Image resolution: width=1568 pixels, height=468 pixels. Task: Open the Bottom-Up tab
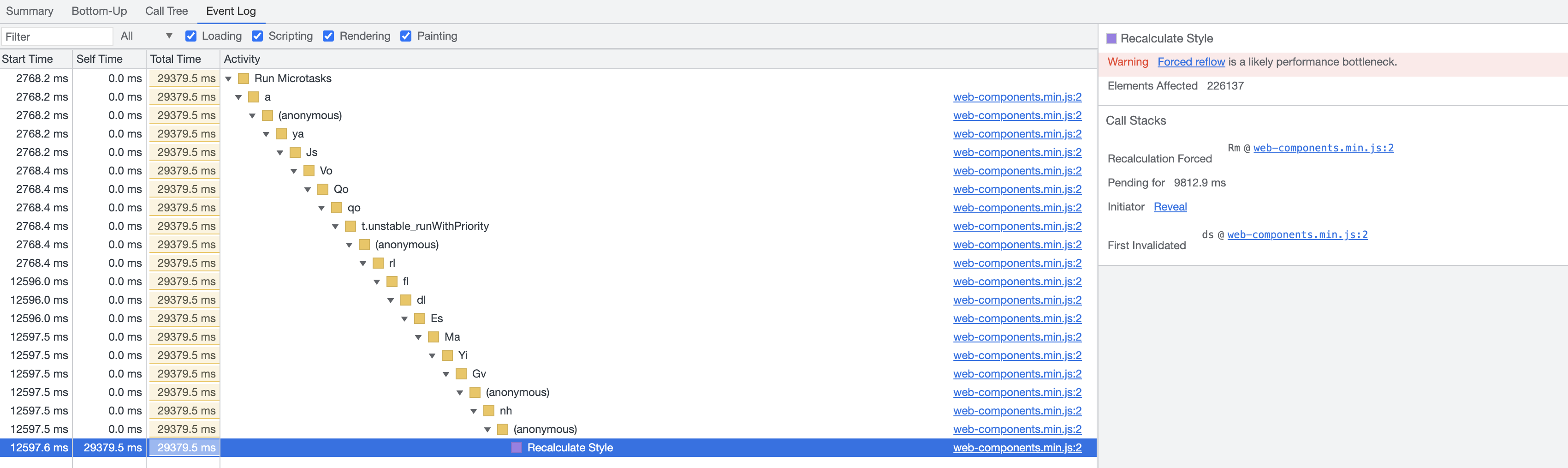point(99,11)
